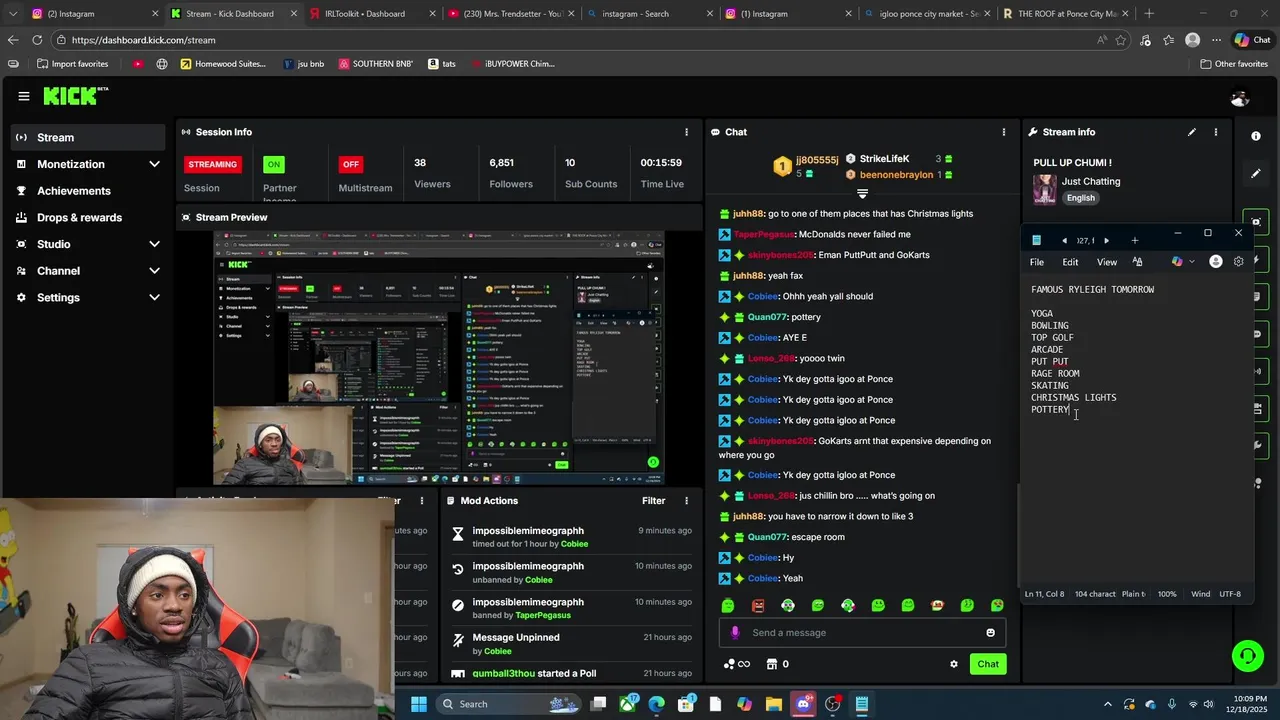1280x720 pixels.
Task: Open chat settings gear
Action: click(x=954, y=664)
